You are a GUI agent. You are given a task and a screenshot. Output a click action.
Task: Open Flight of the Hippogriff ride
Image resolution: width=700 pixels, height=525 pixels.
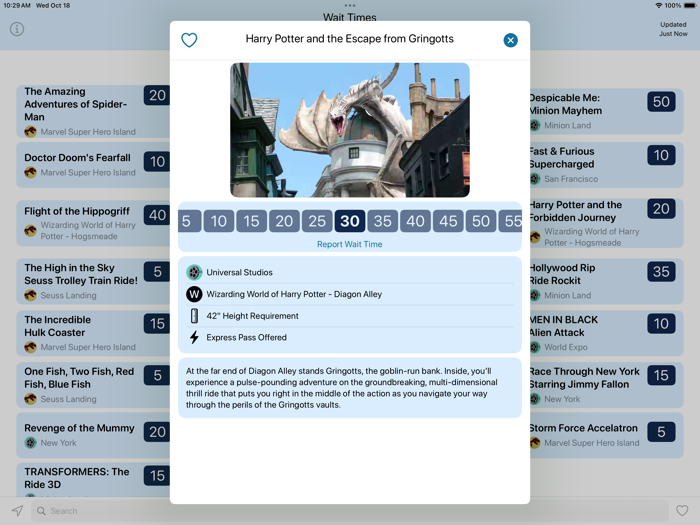tap(93, 223)
